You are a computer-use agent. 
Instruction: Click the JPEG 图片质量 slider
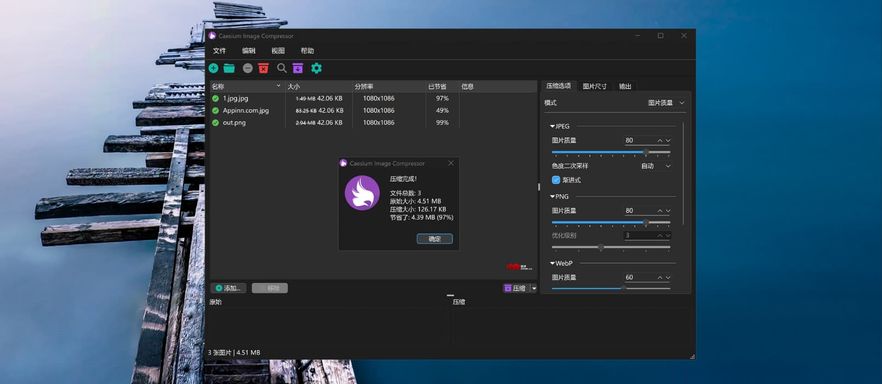pos(610,152)
